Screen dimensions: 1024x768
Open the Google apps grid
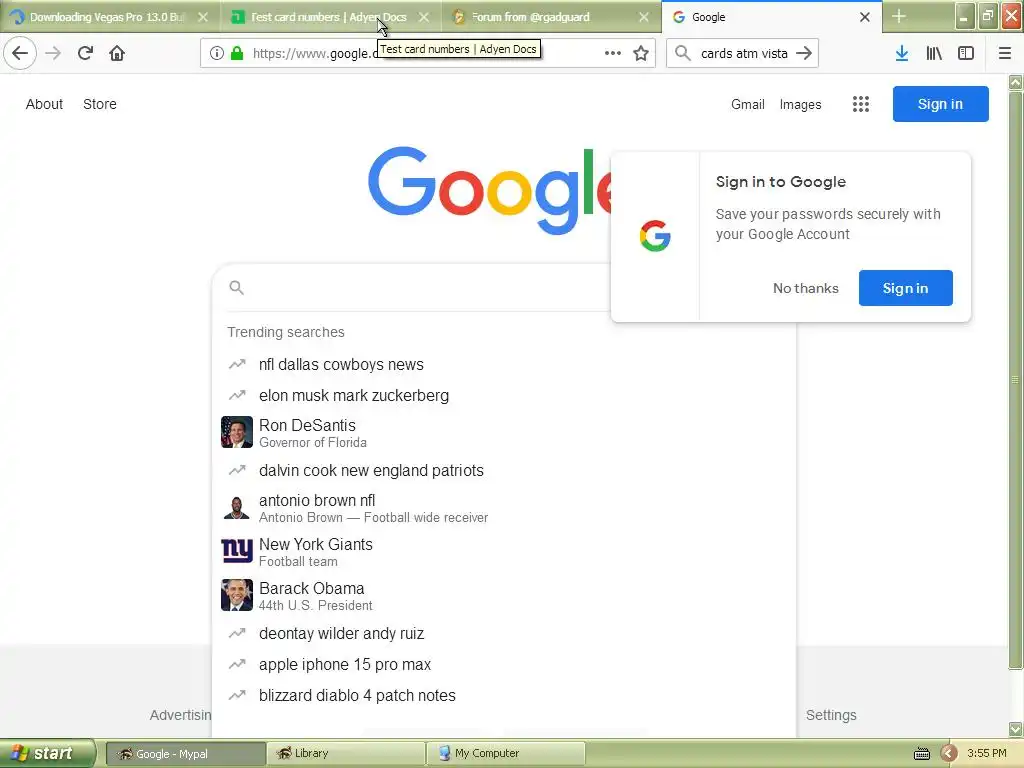tap(861, 104)
